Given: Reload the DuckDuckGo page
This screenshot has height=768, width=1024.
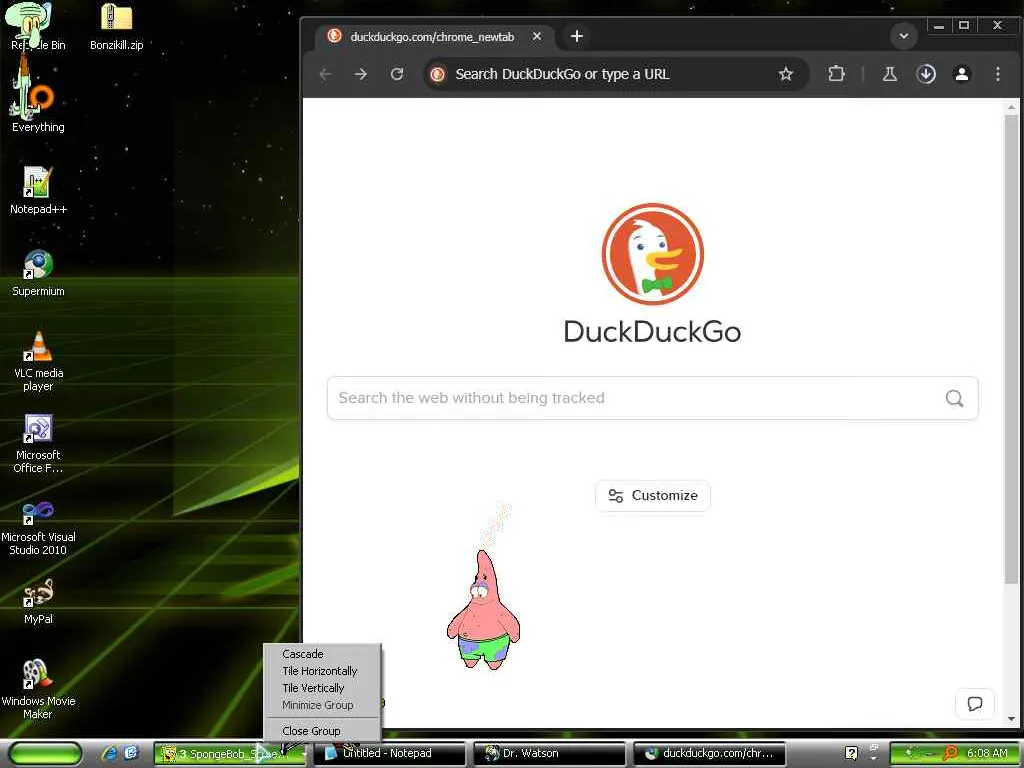Looking at the screenshot, I should (396, 74).
